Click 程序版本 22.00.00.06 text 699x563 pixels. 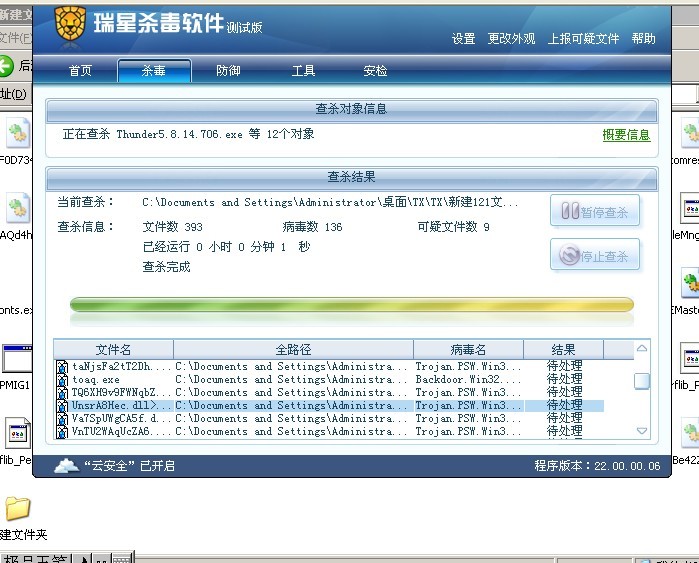coord(597,466)
